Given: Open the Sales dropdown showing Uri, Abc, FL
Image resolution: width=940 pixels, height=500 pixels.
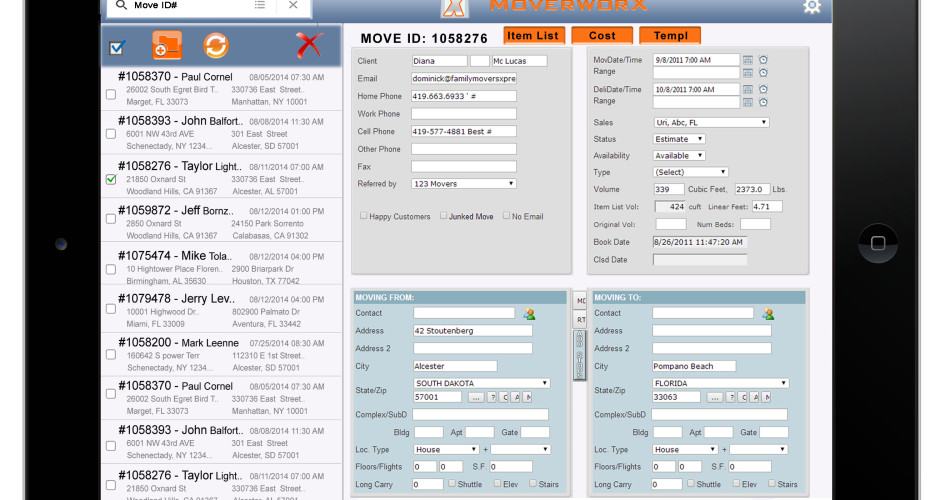Looking at the screenshot, I should coord(711,122).
